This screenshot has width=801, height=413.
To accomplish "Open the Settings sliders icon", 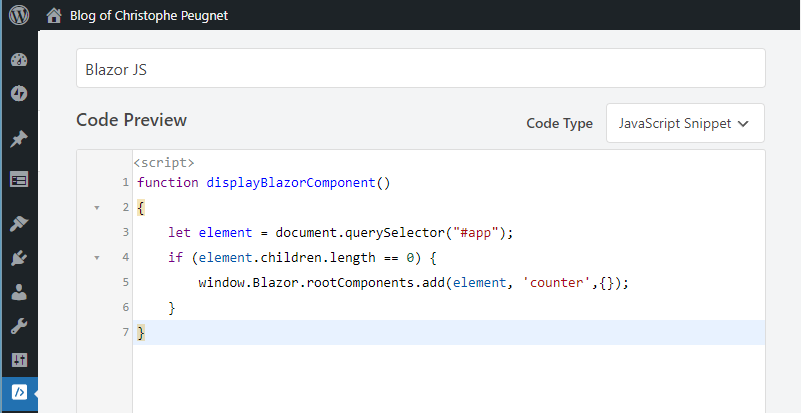I will [x=19, y=360].
